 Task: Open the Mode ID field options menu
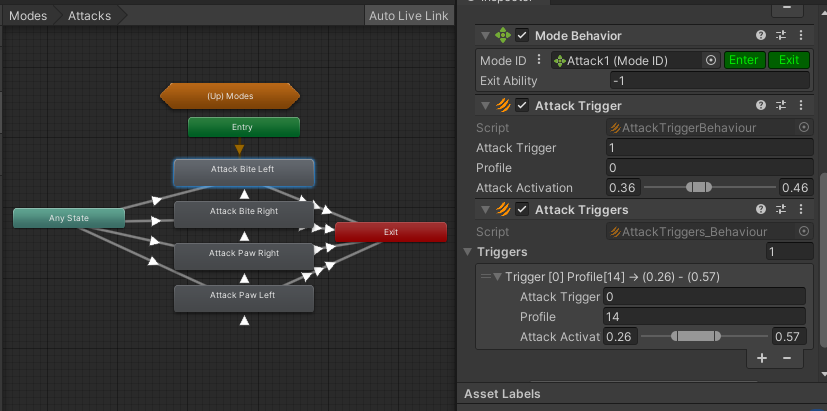pos(540,60)
